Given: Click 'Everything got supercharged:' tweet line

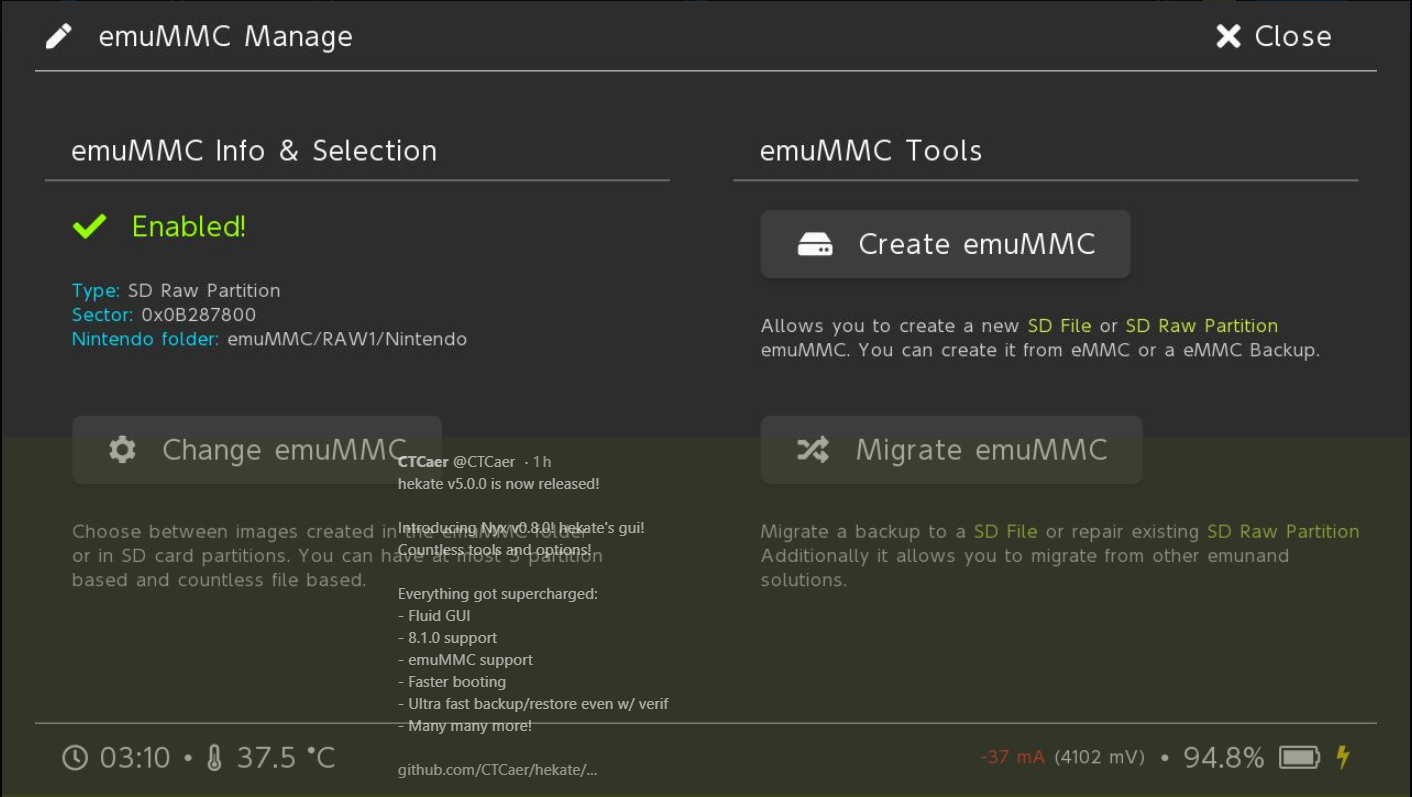Looking at the screenshot, I should pos(498,594).
